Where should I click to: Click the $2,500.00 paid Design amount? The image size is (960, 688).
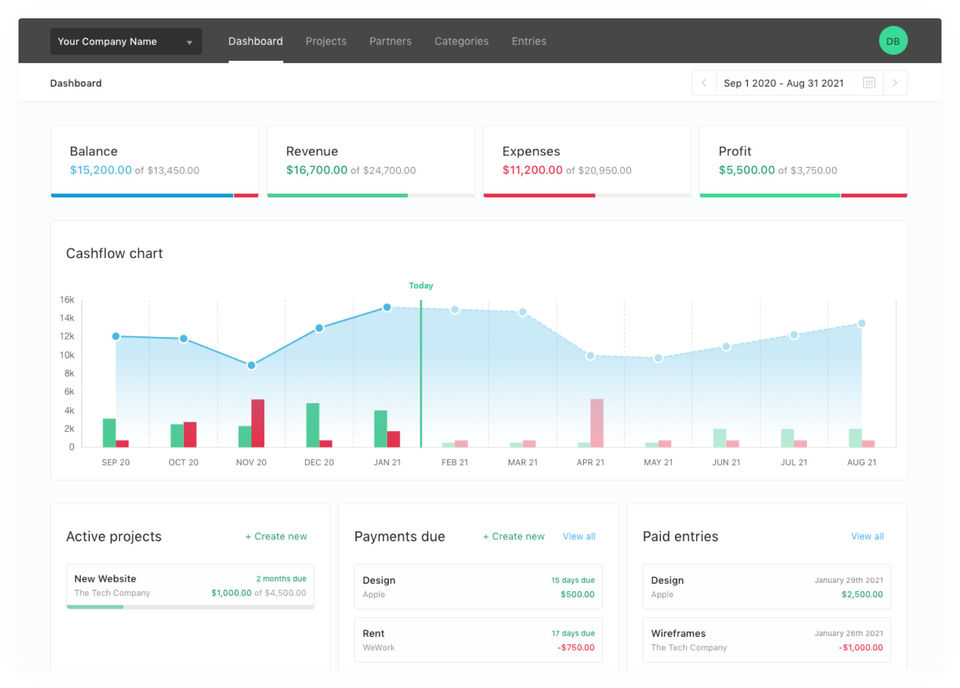(862, 594)
